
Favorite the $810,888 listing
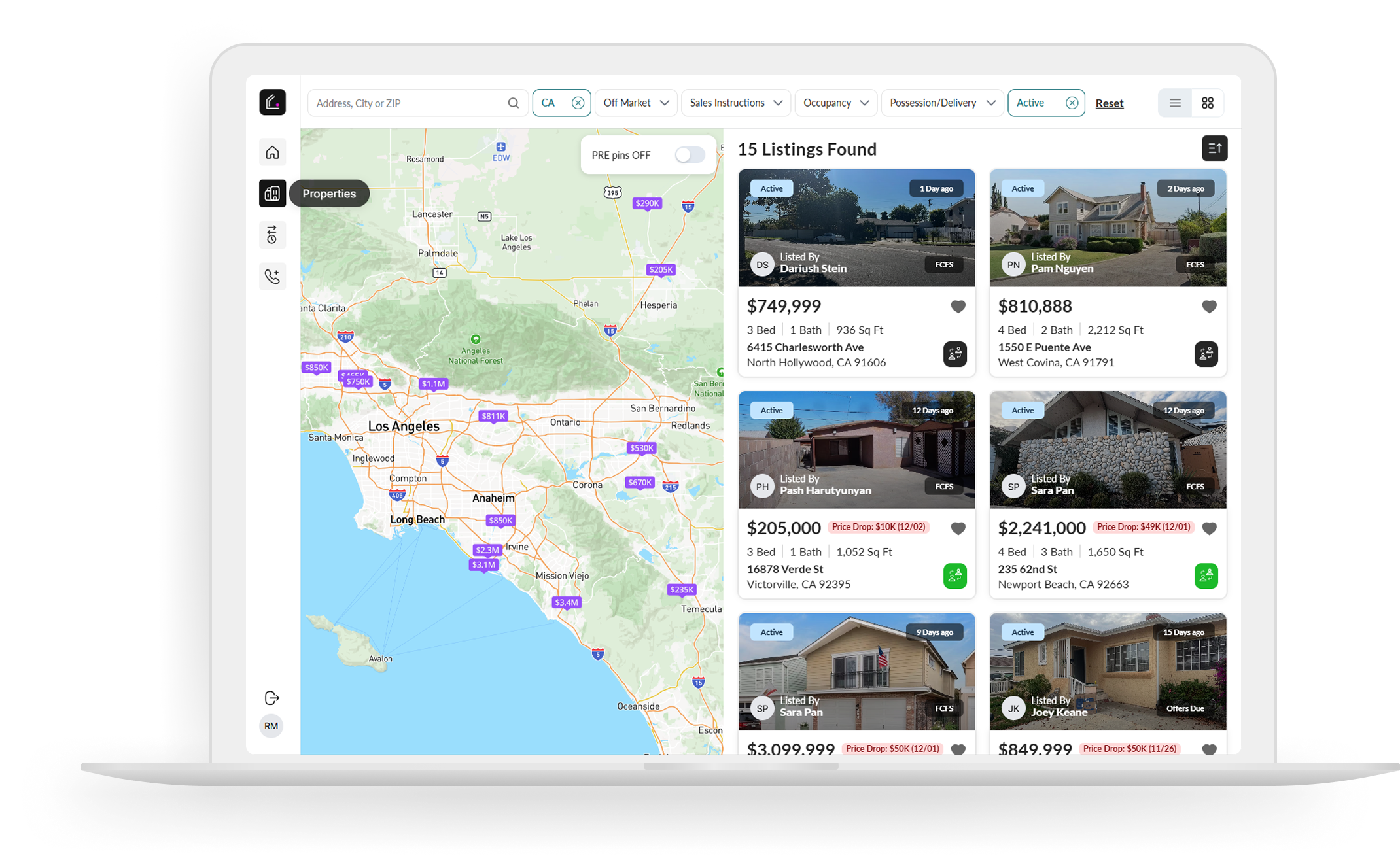coord(1210,307)
